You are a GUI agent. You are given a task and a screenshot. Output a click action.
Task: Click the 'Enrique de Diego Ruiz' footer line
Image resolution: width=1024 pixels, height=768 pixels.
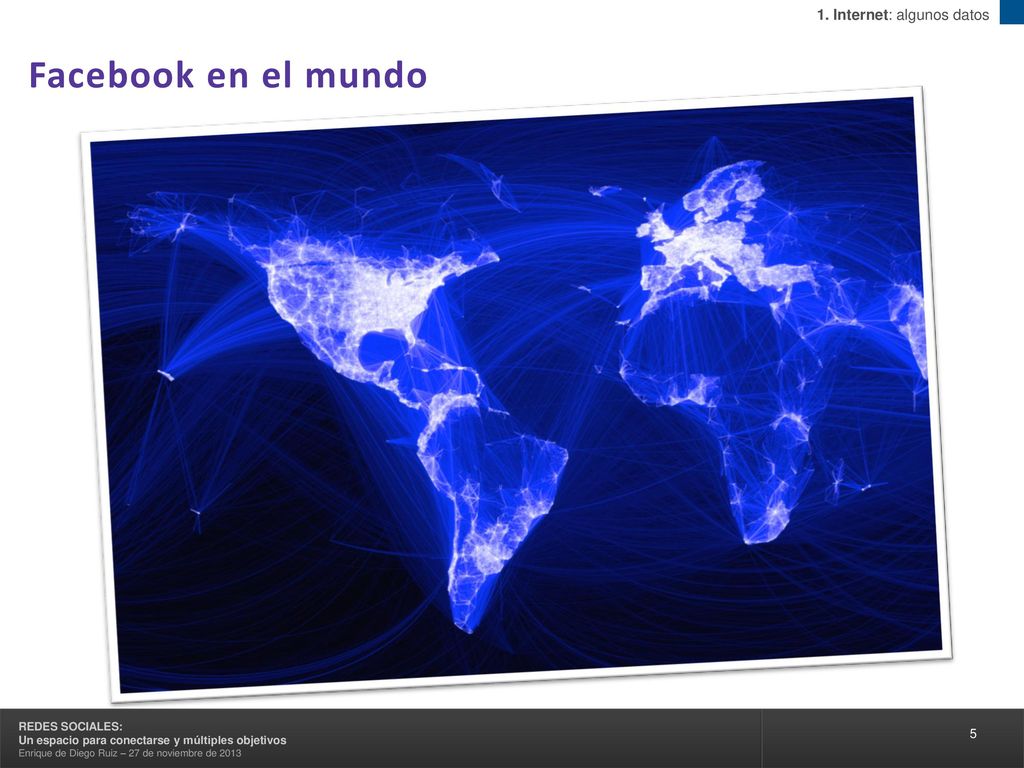(x=129, y=753)
